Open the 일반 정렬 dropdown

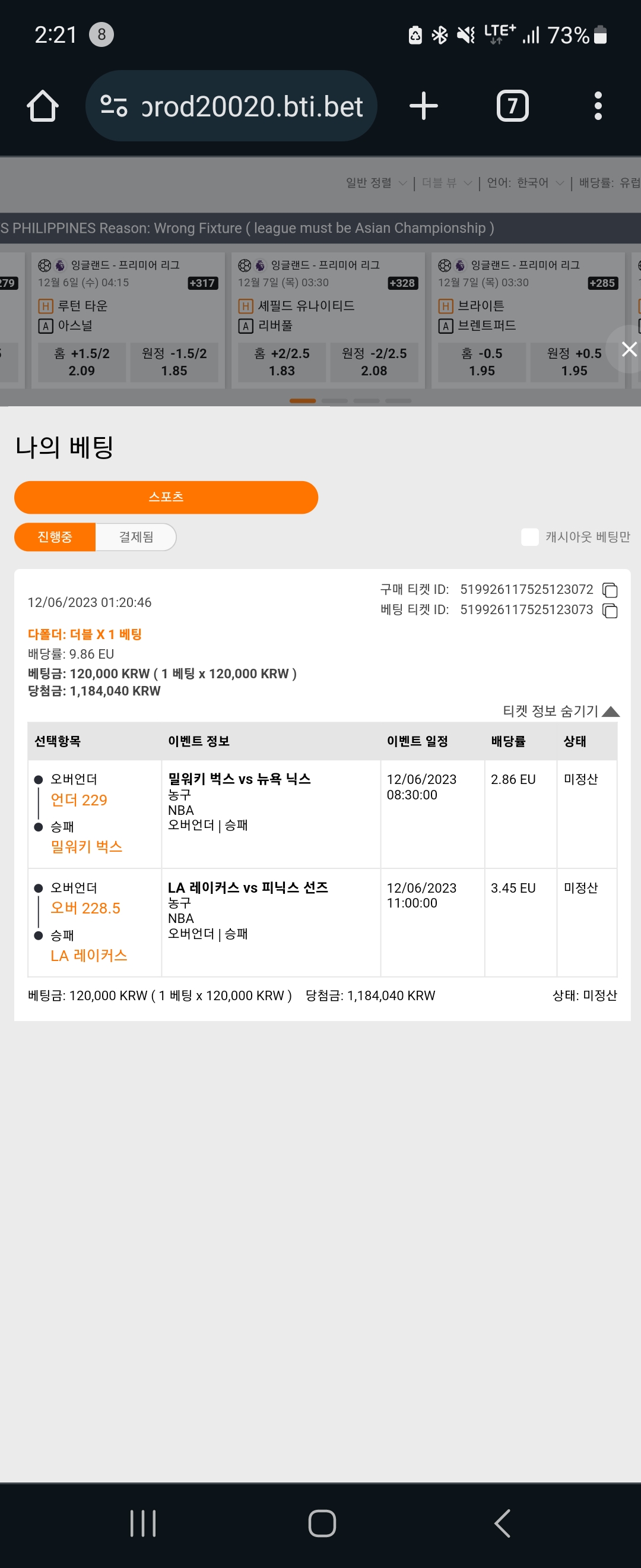pyautogui.click(x=376, y=182)
